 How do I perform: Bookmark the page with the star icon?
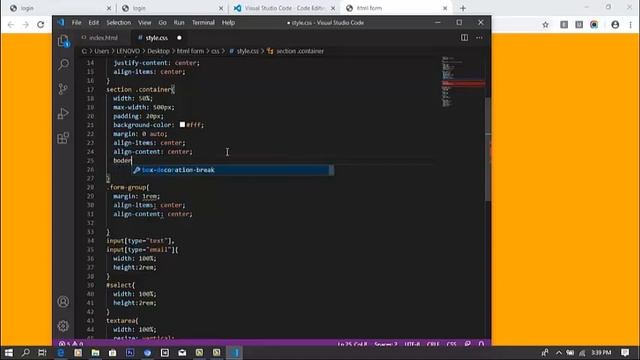point(545,25)
